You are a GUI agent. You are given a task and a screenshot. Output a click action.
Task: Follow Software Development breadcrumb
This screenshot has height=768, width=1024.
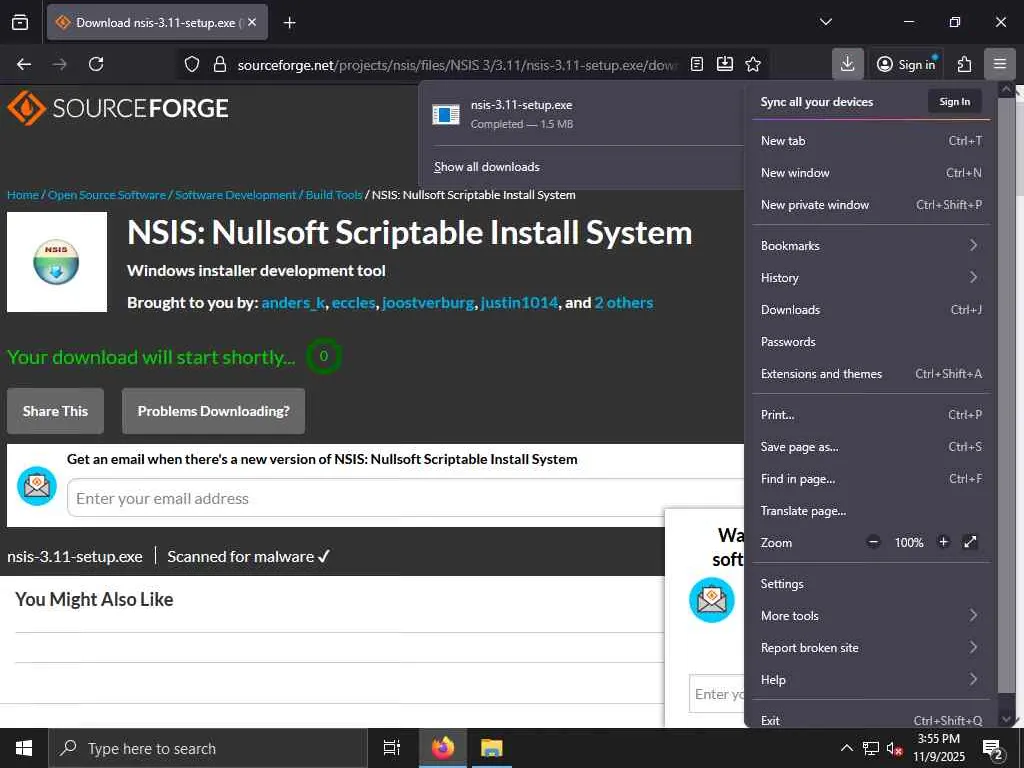(235, 195)
